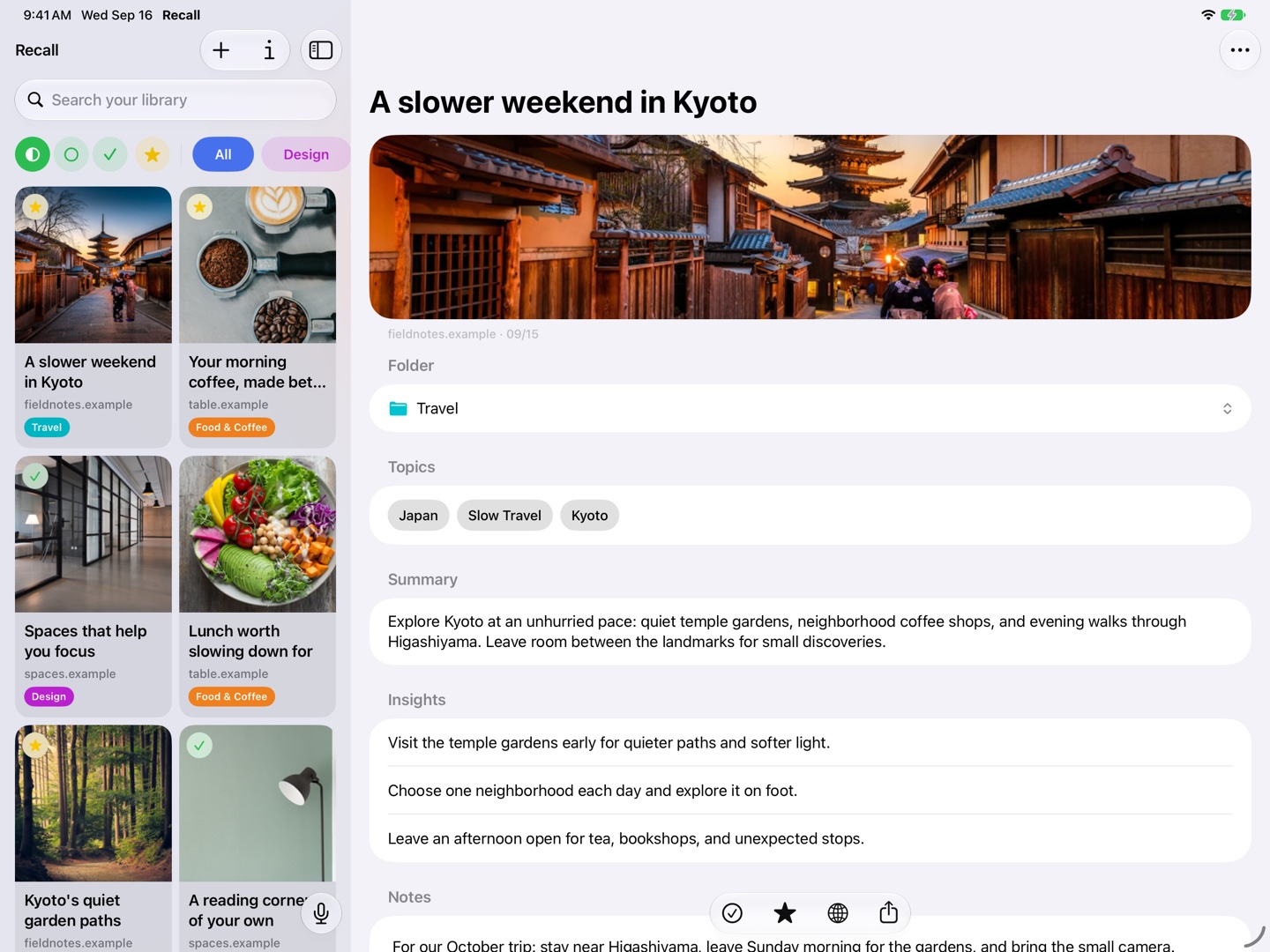The image size is (1270, 952).
Task: Open Your morning coffee card thumbnail
Action: coord(258,264)
